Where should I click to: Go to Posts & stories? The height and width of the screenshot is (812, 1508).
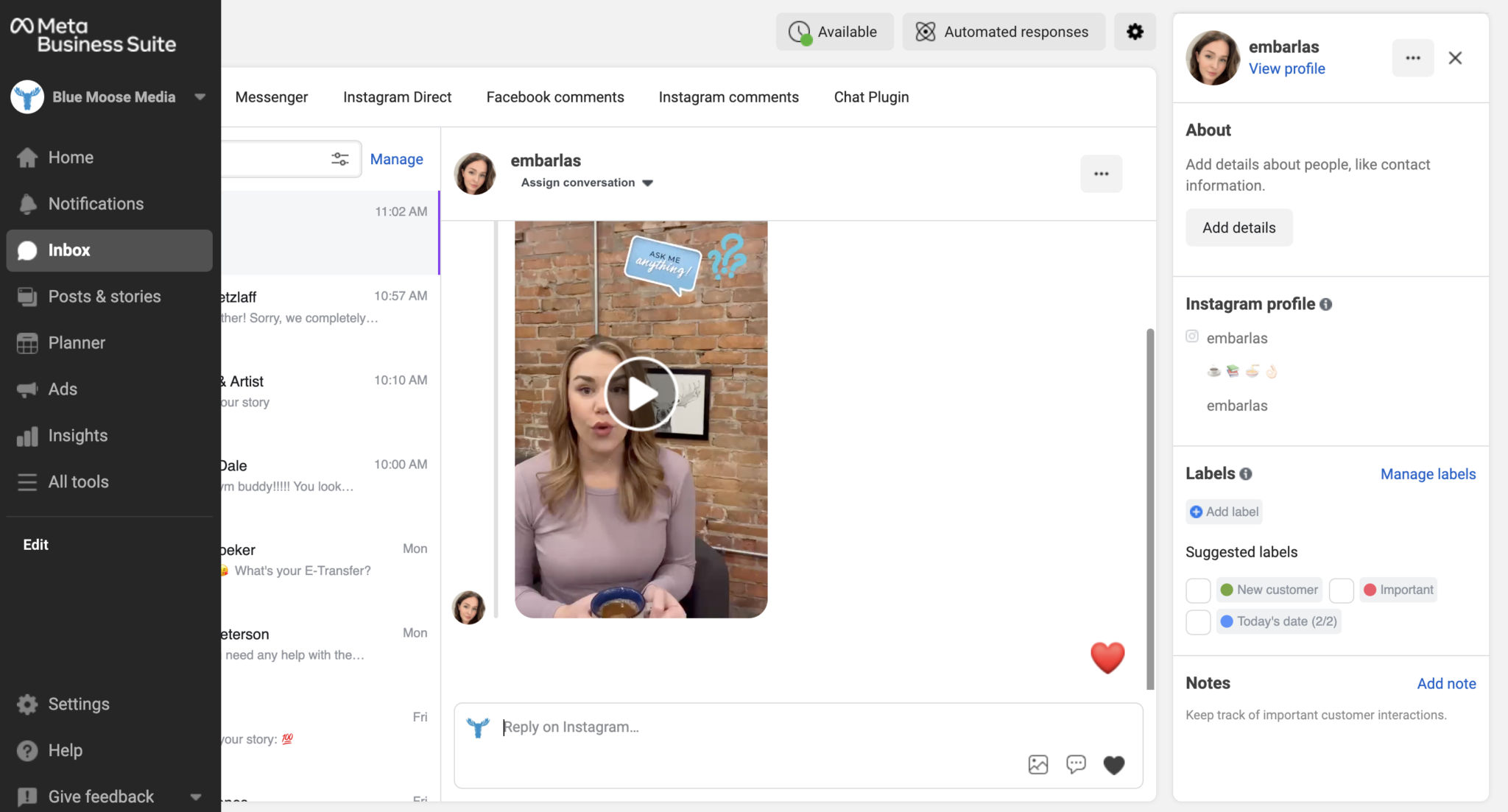tap(109, 297)
